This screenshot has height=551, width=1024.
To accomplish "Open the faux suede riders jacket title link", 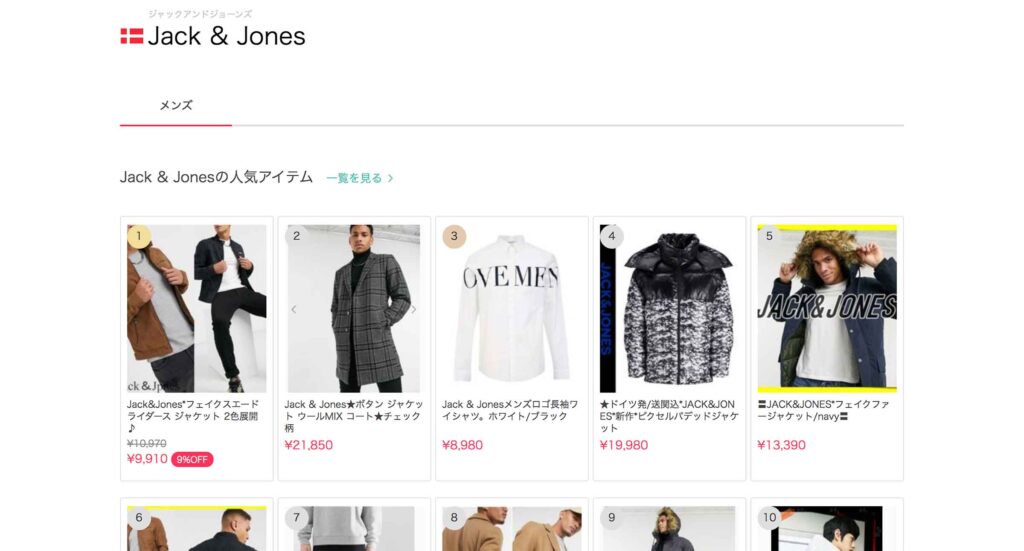I will pos(193,416).
